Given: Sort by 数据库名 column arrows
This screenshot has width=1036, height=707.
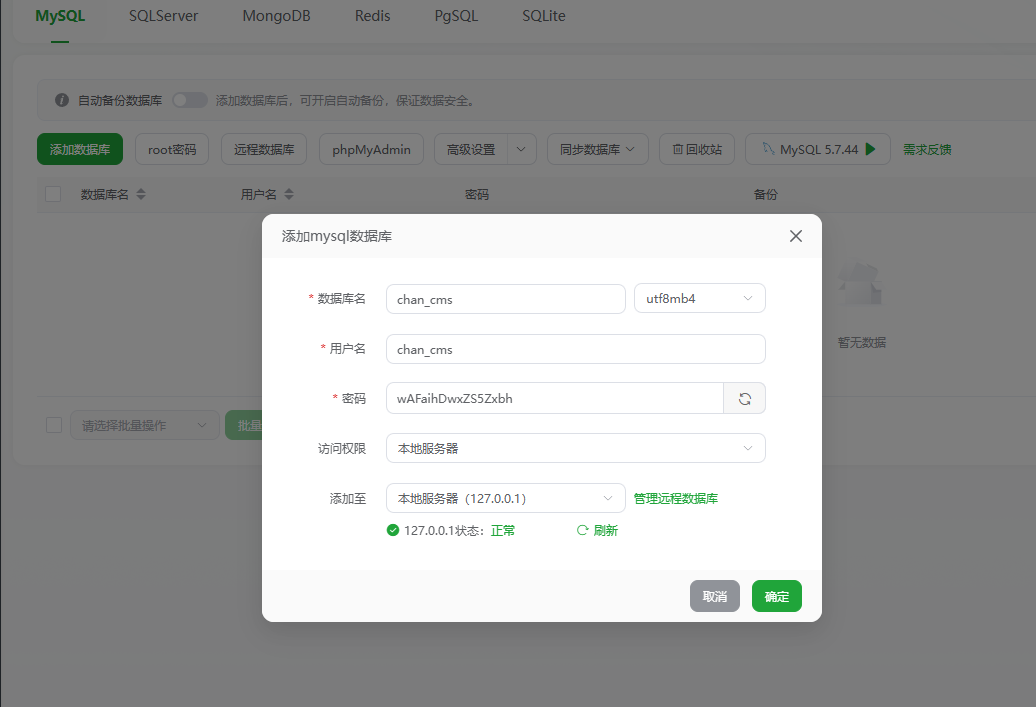Looking at the screenshot, I should 141,194.
